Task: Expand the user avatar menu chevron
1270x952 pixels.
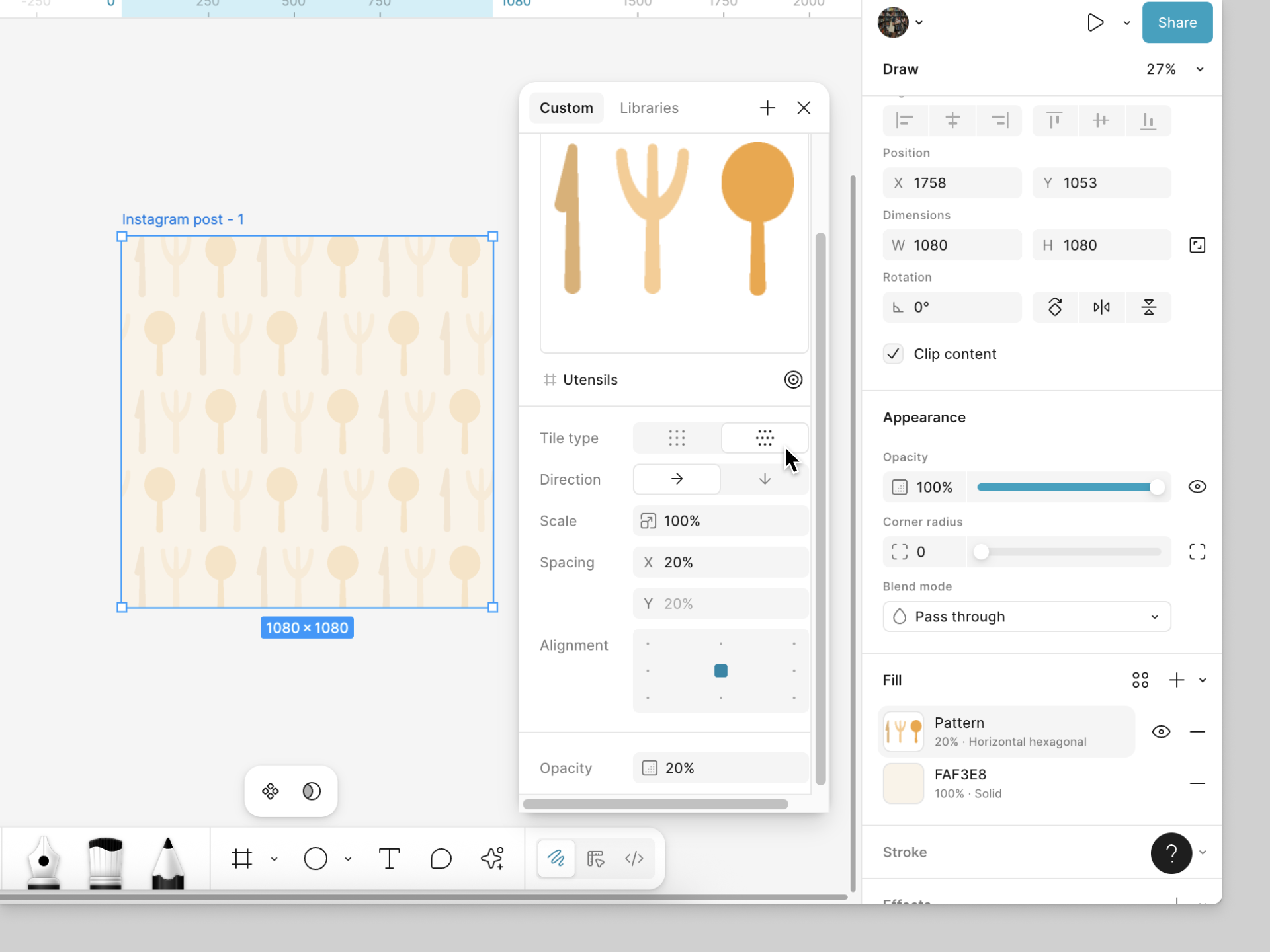Action: click(x=919, y=22)
